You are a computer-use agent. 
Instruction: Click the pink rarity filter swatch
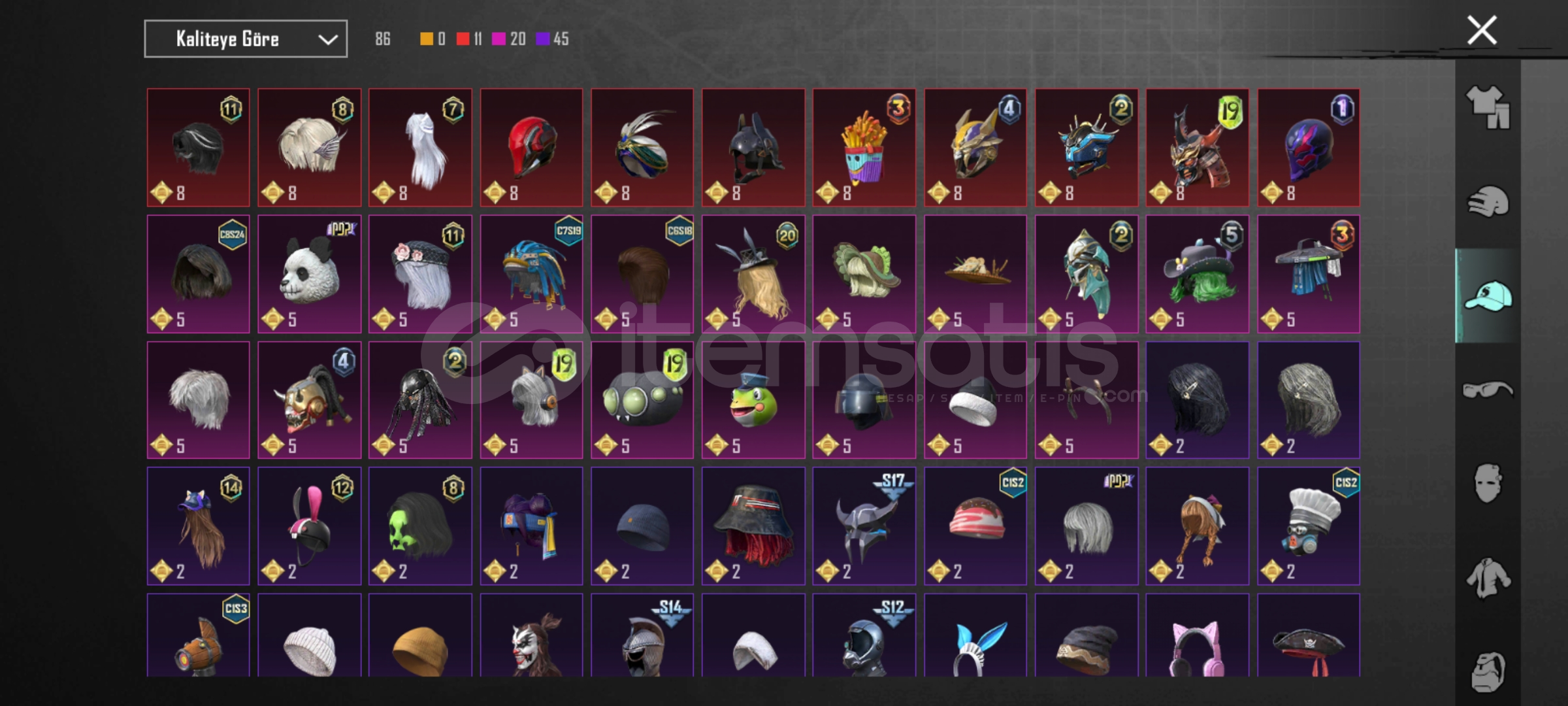tap(499, 39)
